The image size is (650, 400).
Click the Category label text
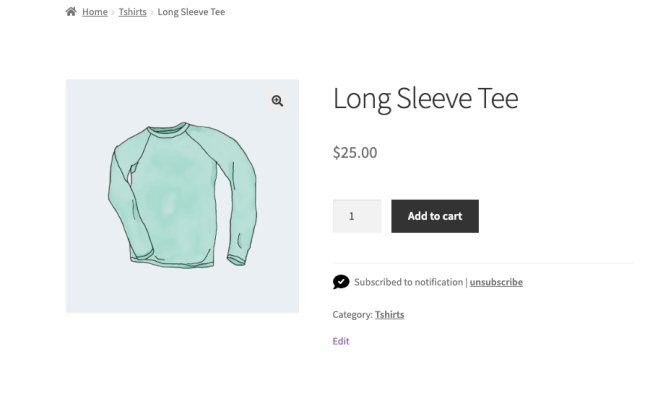tap(352, 315)
